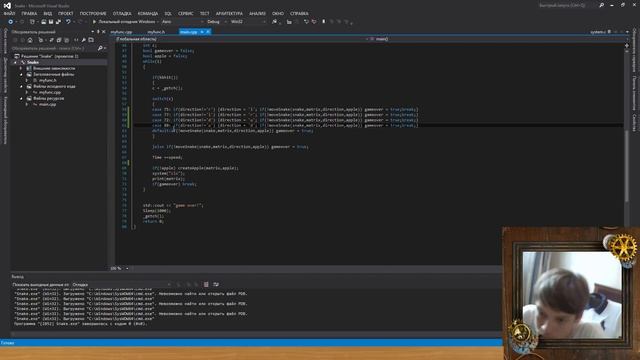Viewport: 640px width, 360px height.
Task: Open the КОМАНДА menu
Action: pyautogui.click(x=148, y=13)
